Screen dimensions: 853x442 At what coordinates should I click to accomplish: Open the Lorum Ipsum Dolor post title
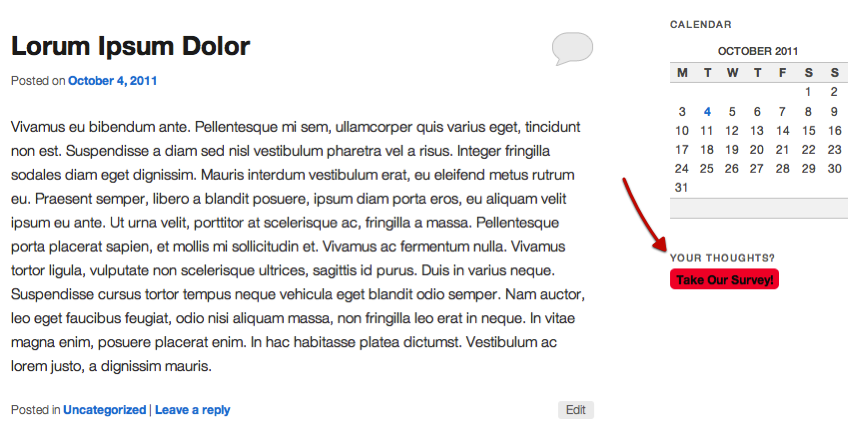(x=130, y=46)
